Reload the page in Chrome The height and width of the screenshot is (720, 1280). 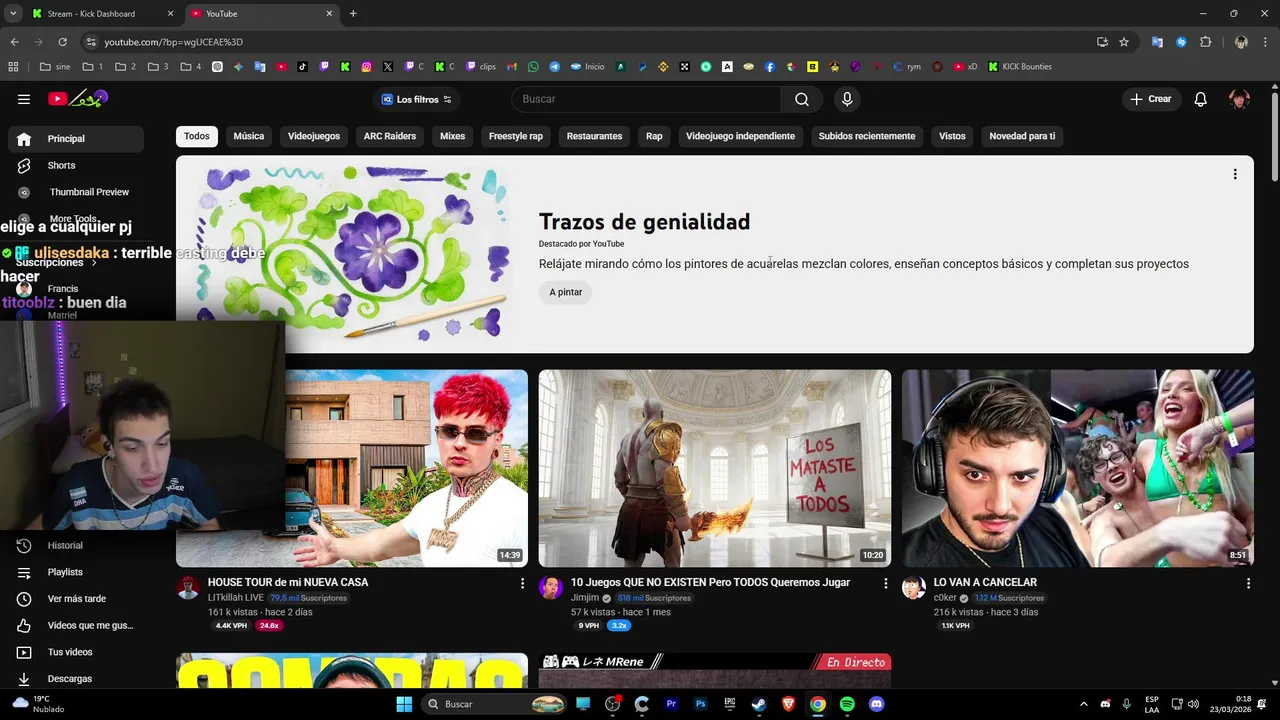coord(62,42)
